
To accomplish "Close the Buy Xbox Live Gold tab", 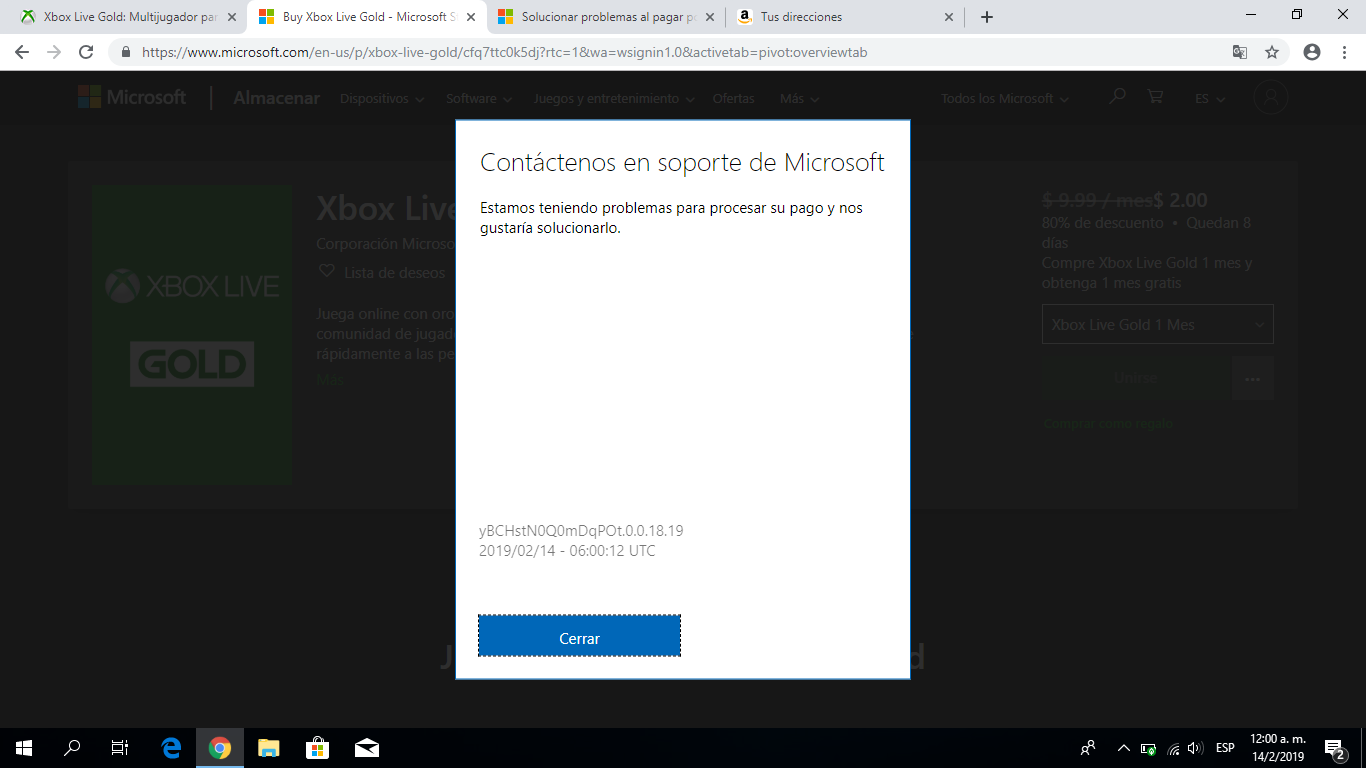I will (471, 17).
